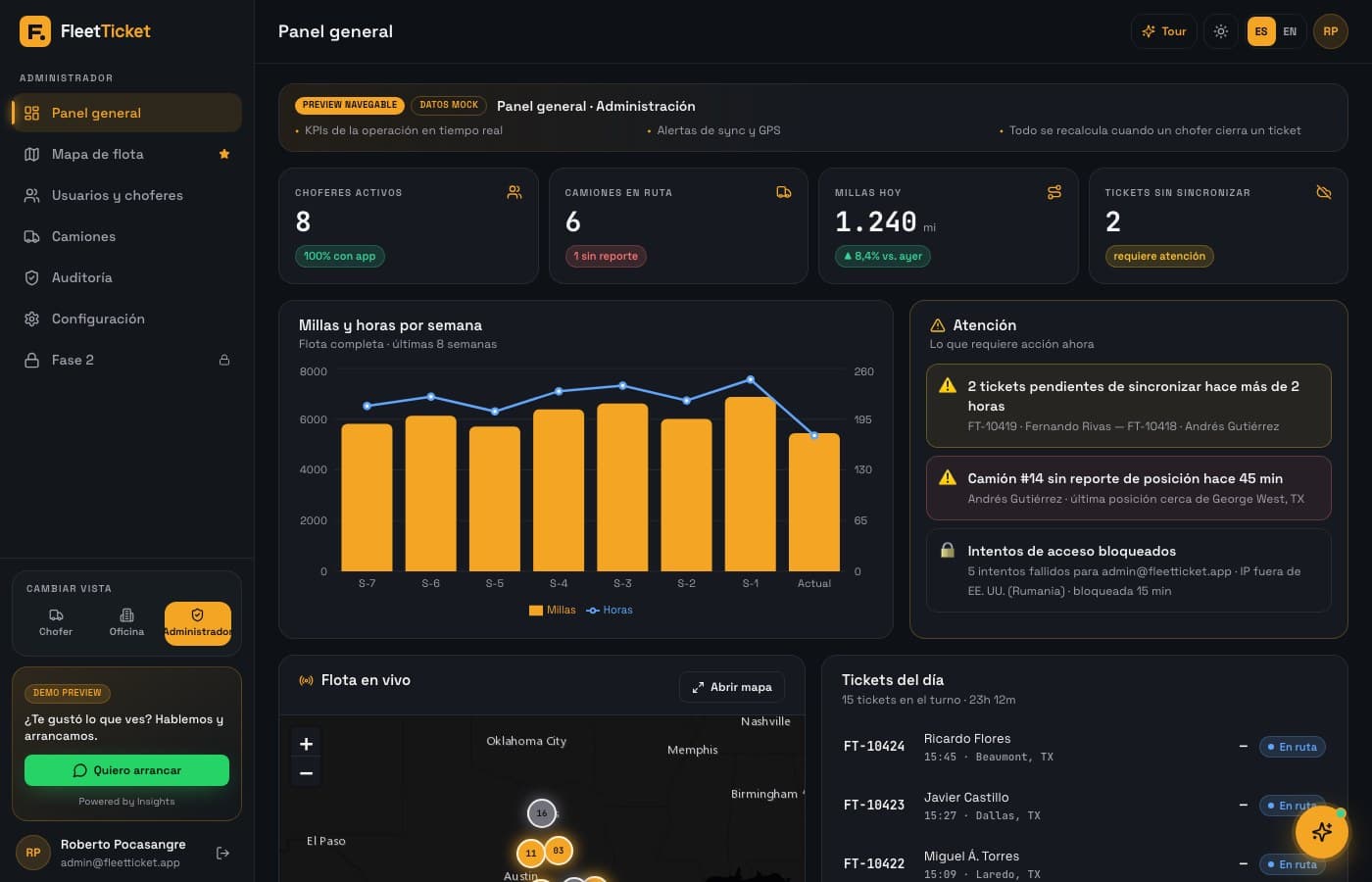Viewport: 1372px width, 882px height.
Task: Open the Powered by Insights link
Action: tap(126, 802)
